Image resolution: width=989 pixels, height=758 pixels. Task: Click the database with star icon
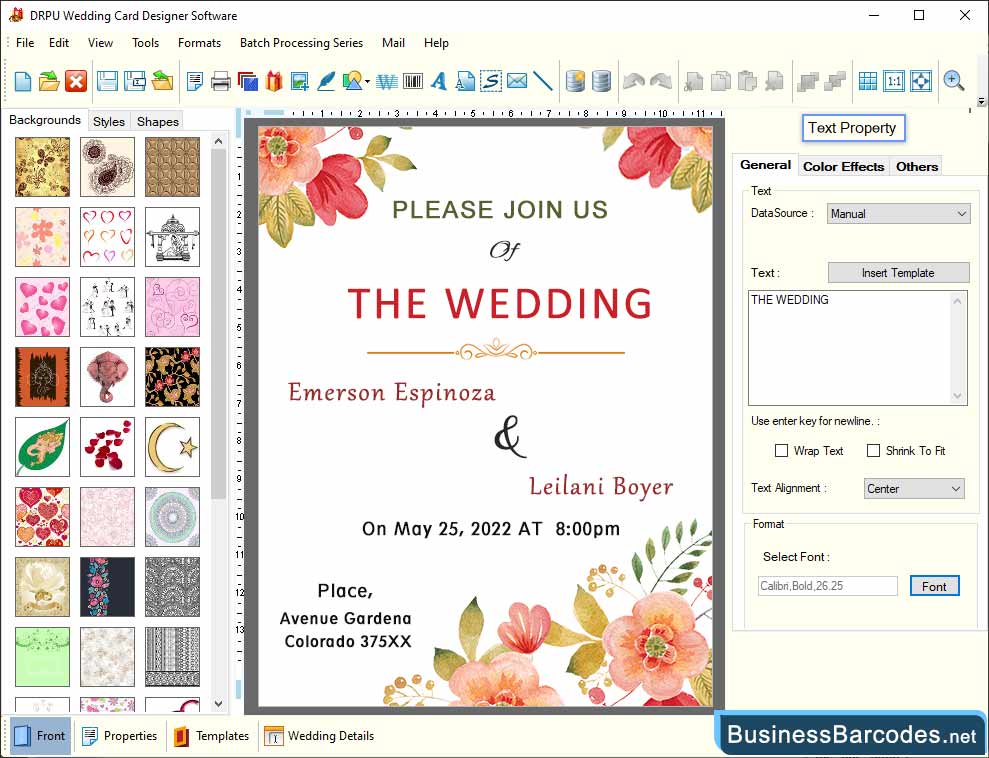[x=575, y=81]
